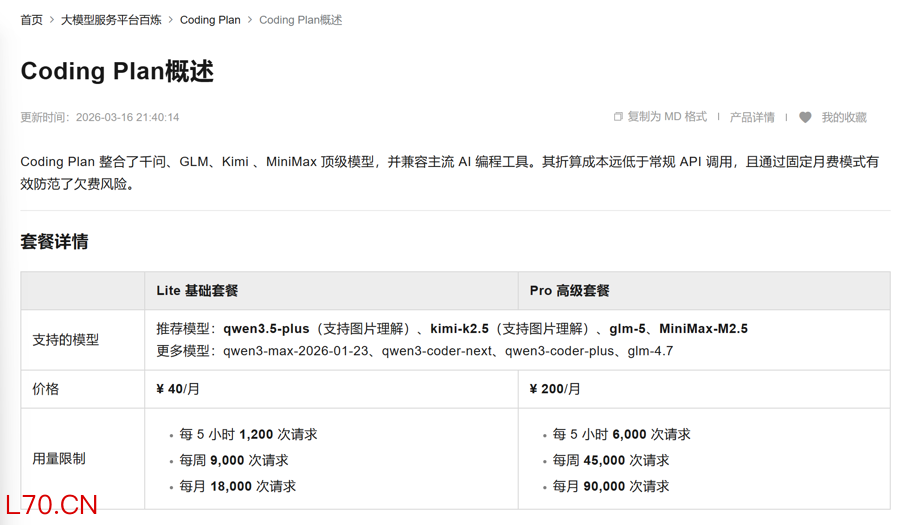Click the Coding Plan概述 page title
Viewport: 900px width, 525px height.
pyautogui.click(x=117, y=71)
